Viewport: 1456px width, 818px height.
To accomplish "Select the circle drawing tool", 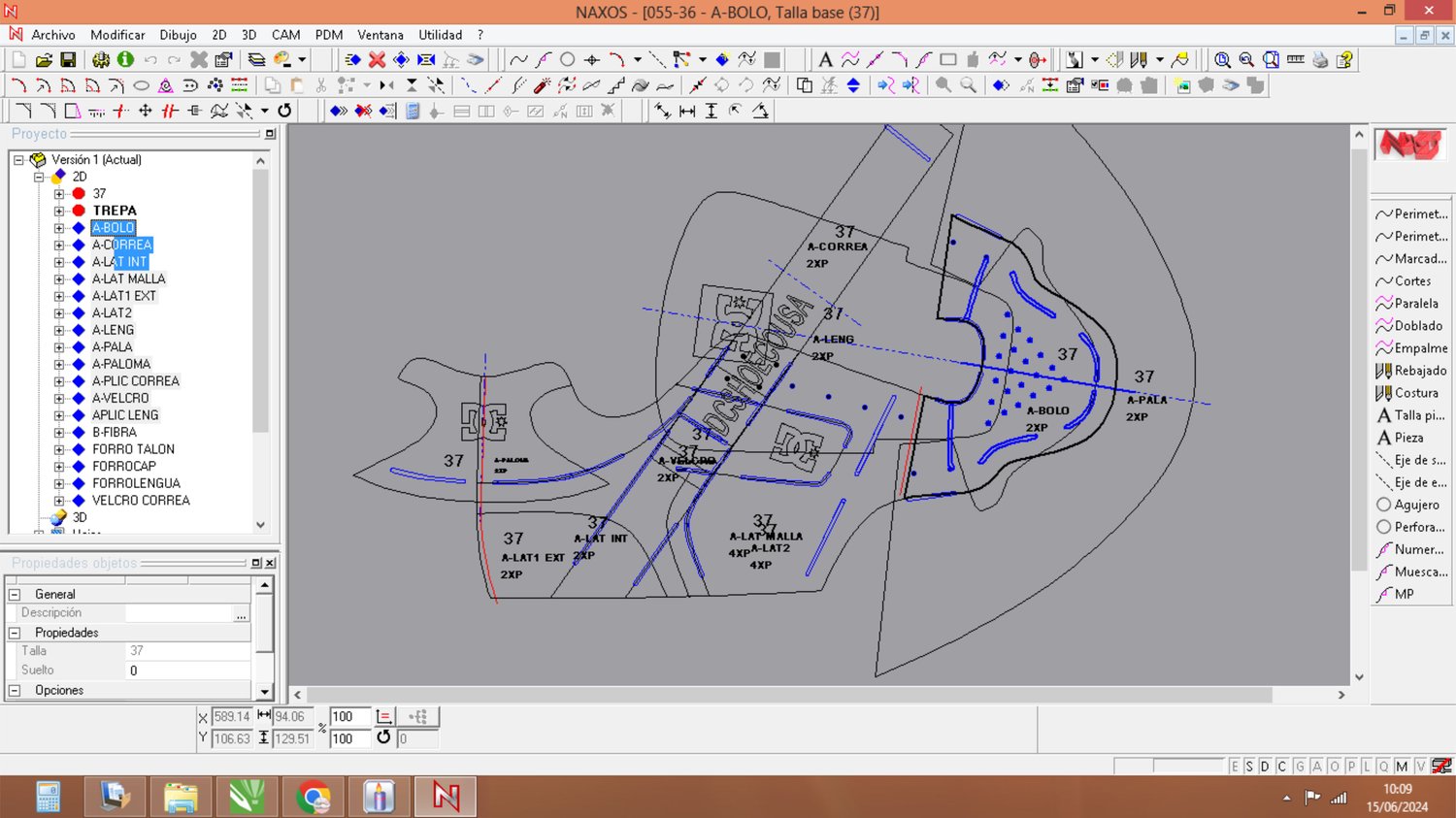I will 567,60.
